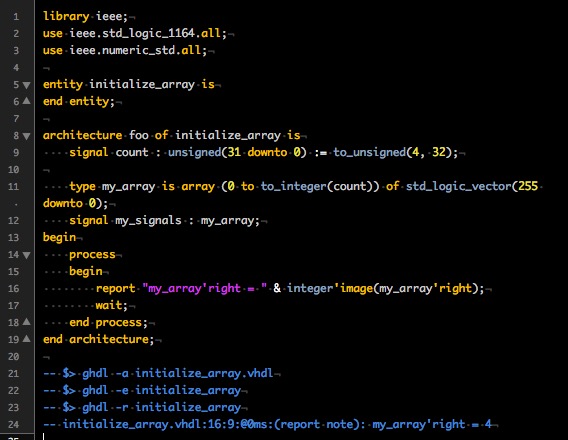Click 'to_integer(count)' on line 11
This screenshot has height=440, width=568.
[320, 187]
